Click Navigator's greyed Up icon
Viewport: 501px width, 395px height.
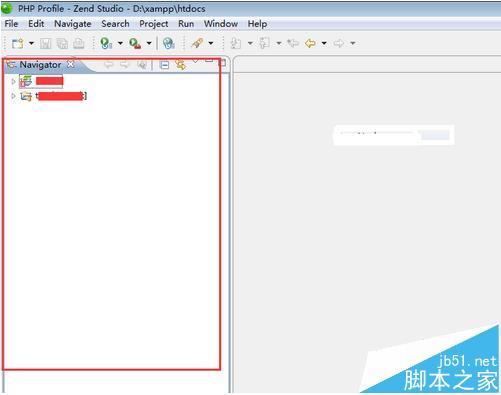point(142,65)
